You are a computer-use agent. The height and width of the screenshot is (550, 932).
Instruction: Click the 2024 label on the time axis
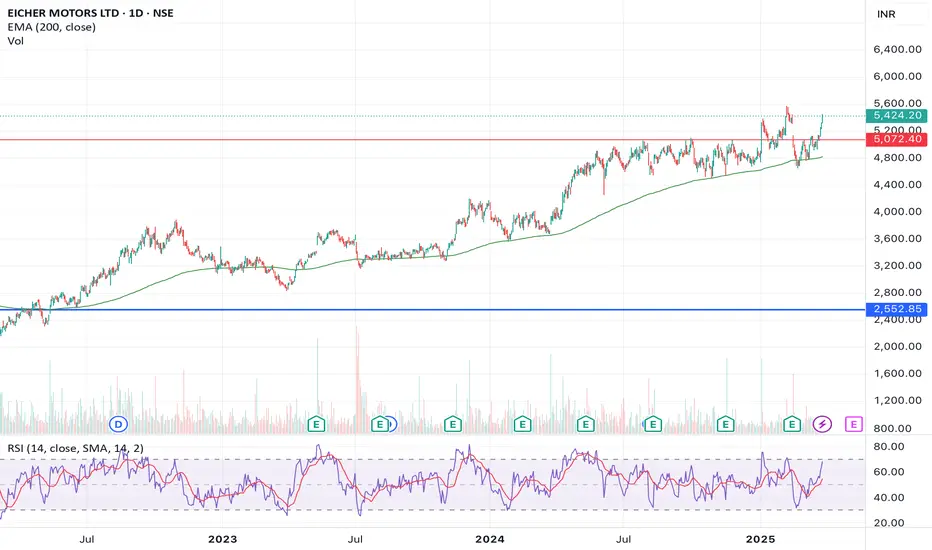(490, 539)
